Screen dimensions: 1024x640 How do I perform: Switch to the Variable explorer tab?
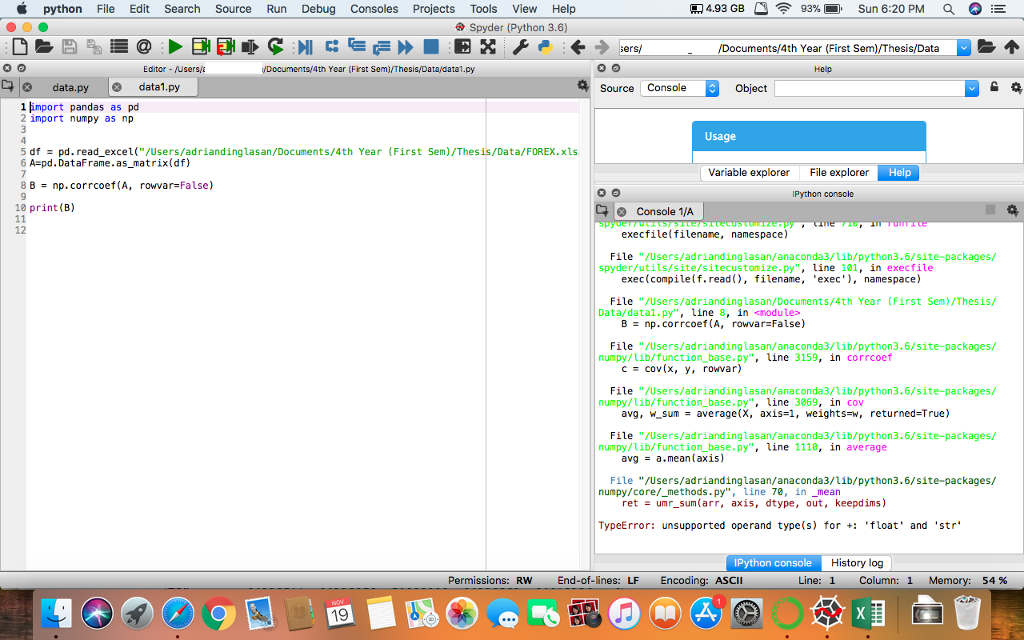coord(749,172)
